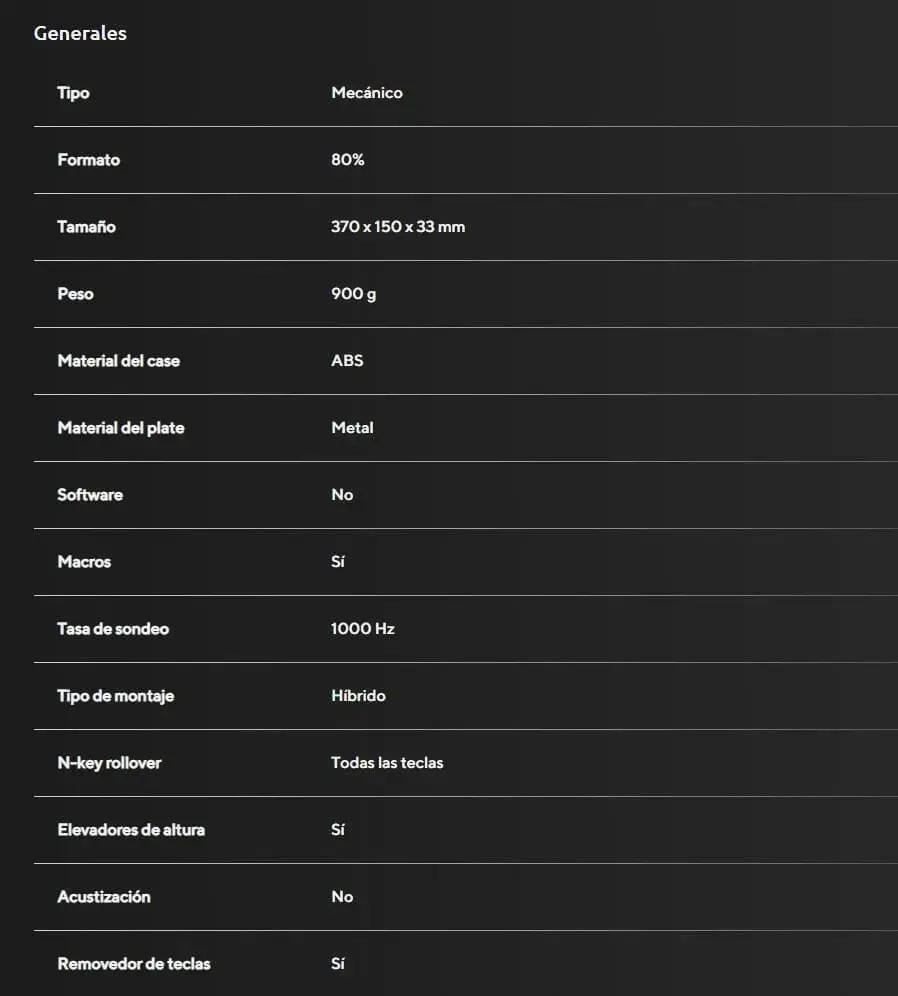The image size is (898, 996).
Task: Click the Elevadores de altura label
Action: pyautogui.click(x=131, y=830)
